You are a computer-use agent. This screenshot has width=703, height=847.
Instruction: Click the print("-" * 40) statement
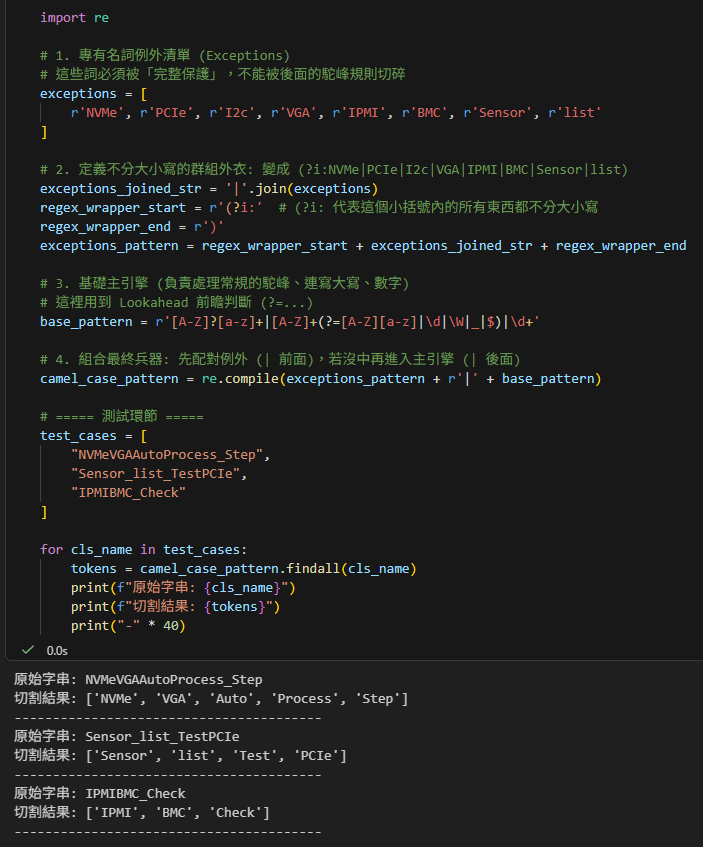pyautogui.click(x=128, y=626)
